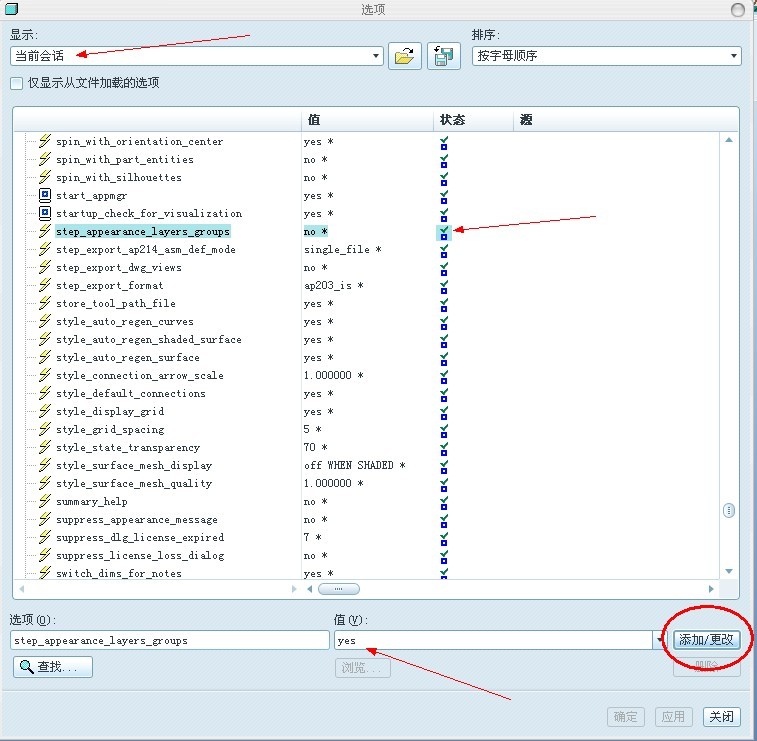
Task: Click the 选项 input field with step_appearance_layers_groups
Action: (169, 641)
